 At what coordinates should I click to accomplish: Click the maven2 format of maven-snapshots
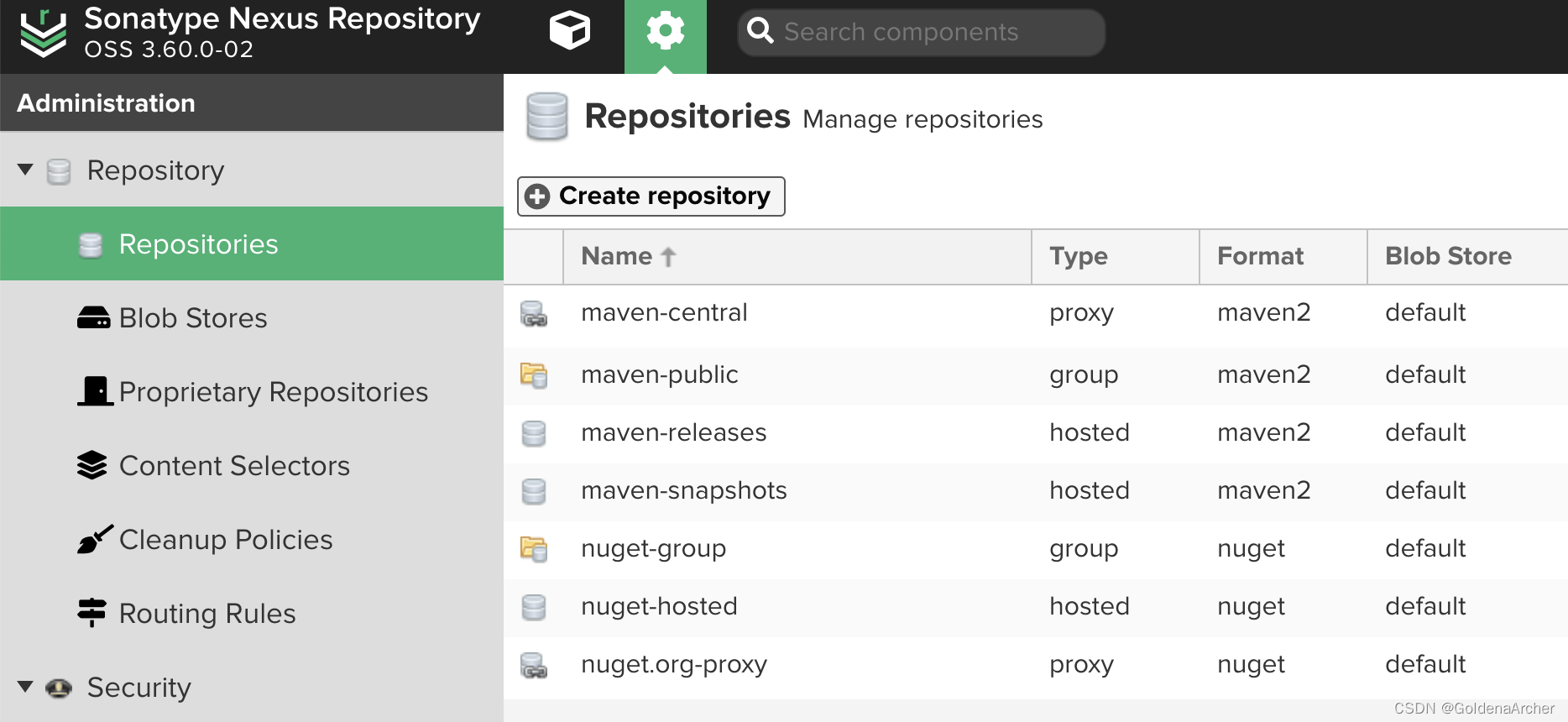1264,490
